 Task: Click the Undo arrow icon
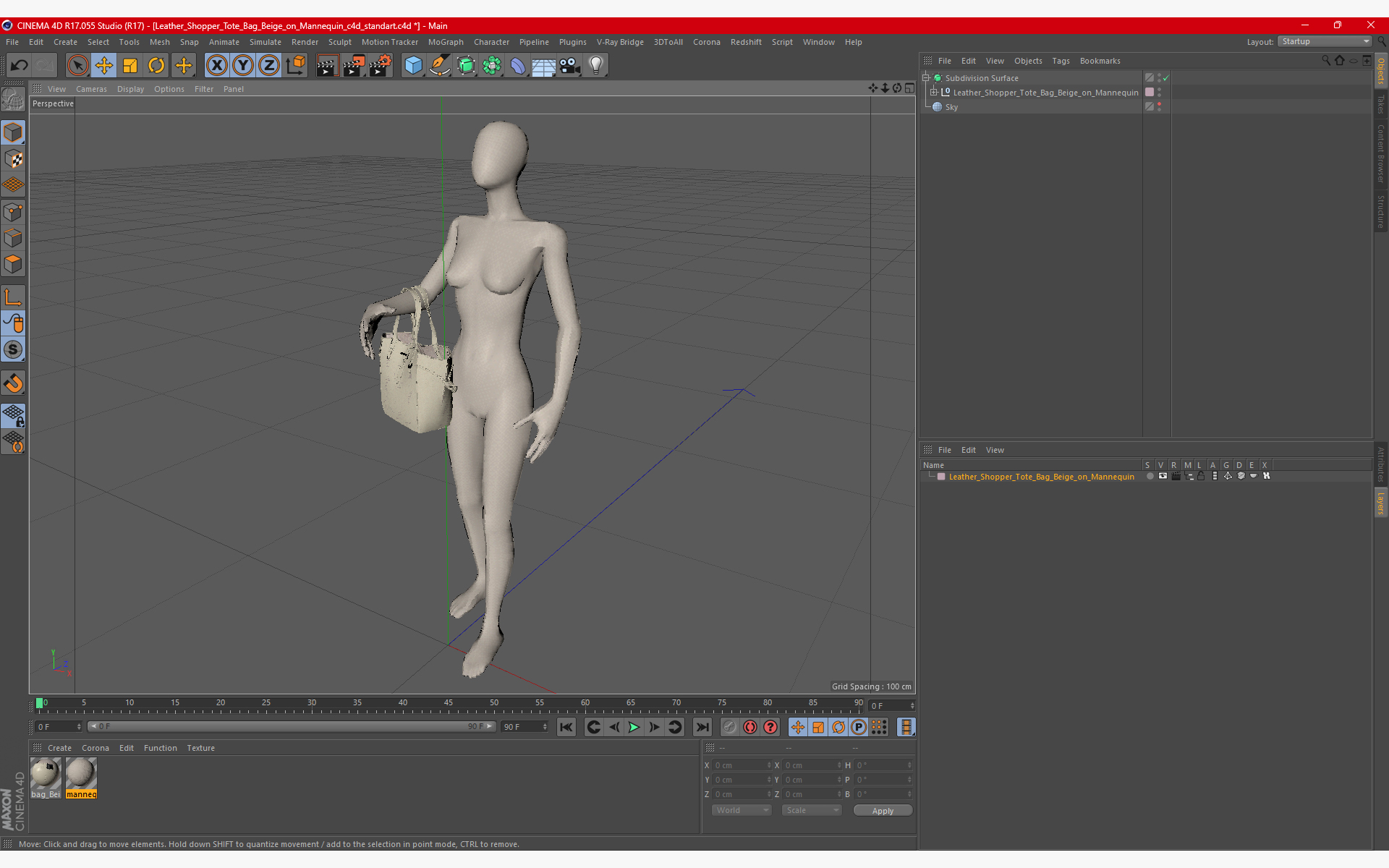click(19, 66)
